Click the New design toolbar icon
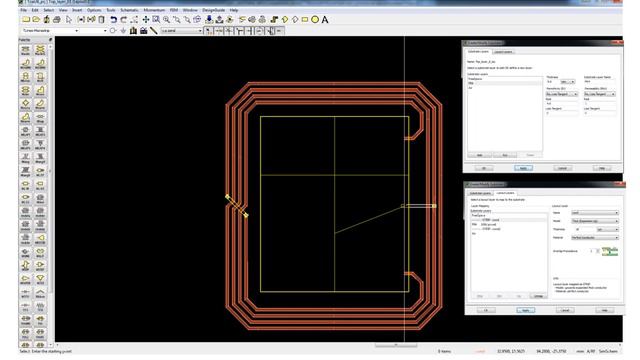Viewport: 640px width, 360px height. (x=26, y=20)
